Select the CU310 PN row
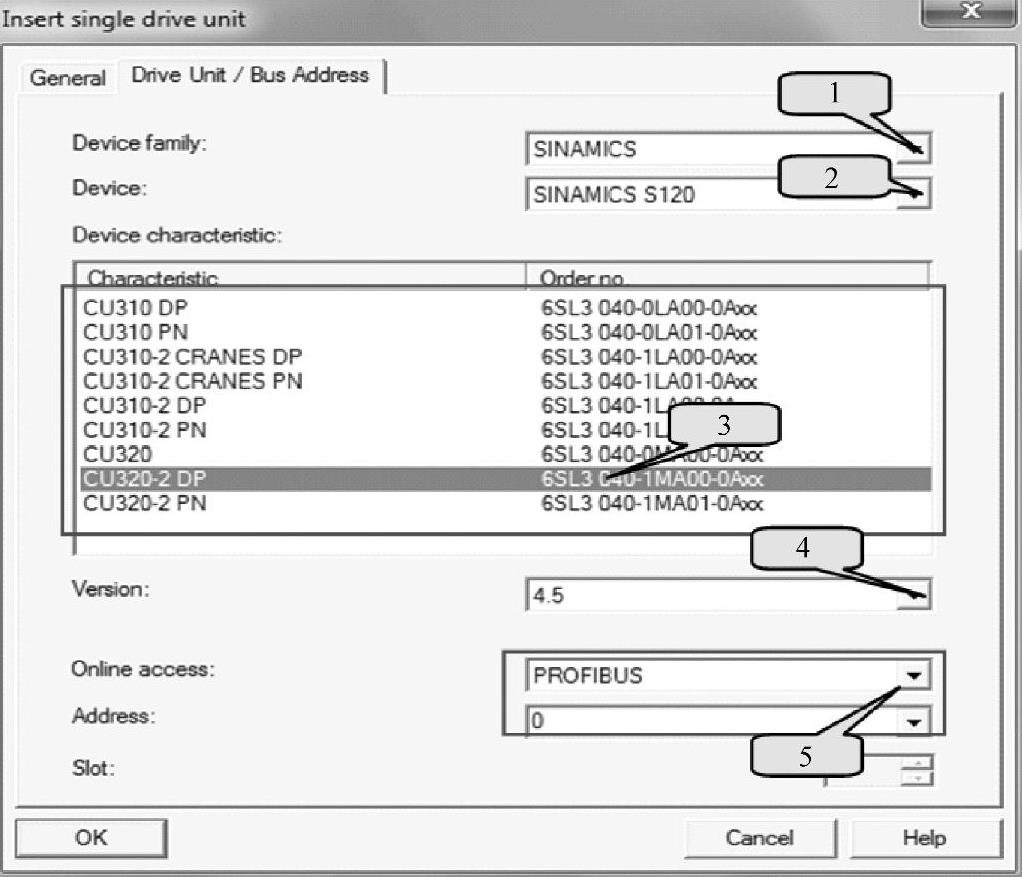Viewport: 1022px width, 877px height. coord(505,332)
